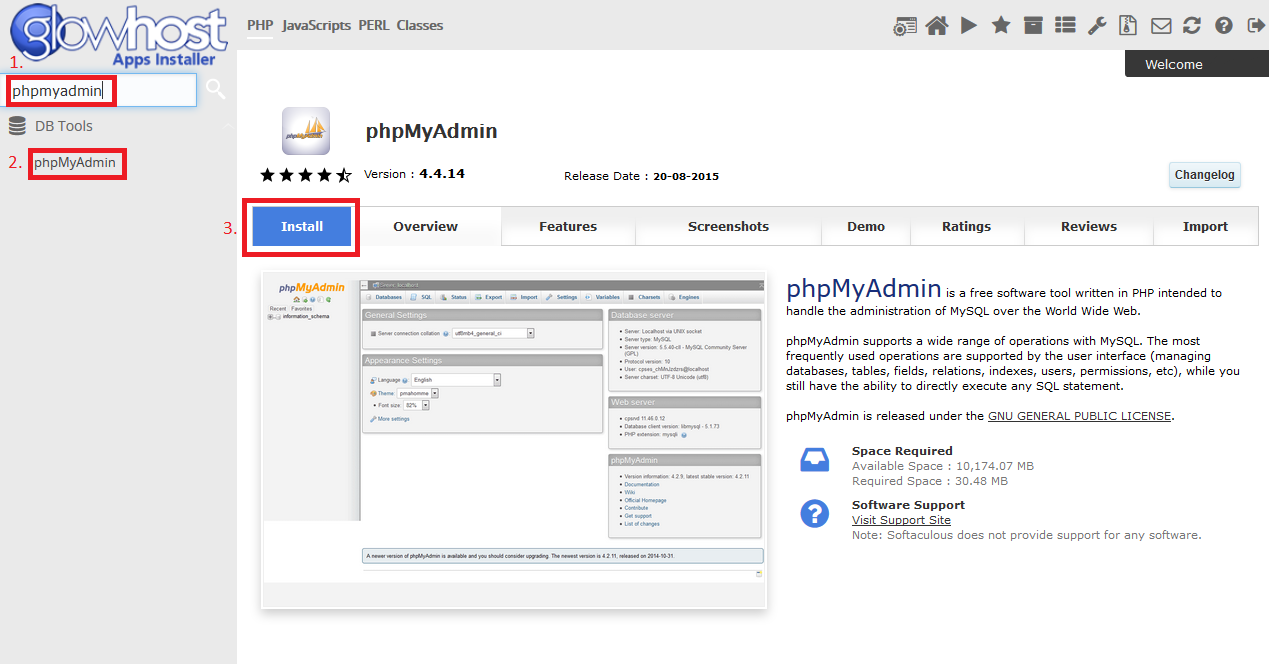
Task: Click the Space Required inbox icon
Action: (814, 460)
